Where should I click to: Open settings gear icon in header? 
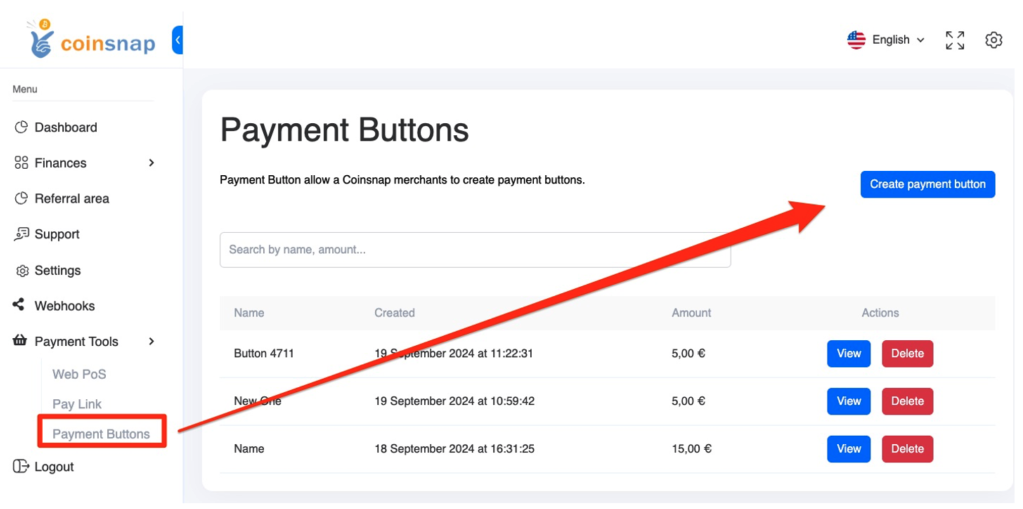pyautogui.click(x=993, y=40)
